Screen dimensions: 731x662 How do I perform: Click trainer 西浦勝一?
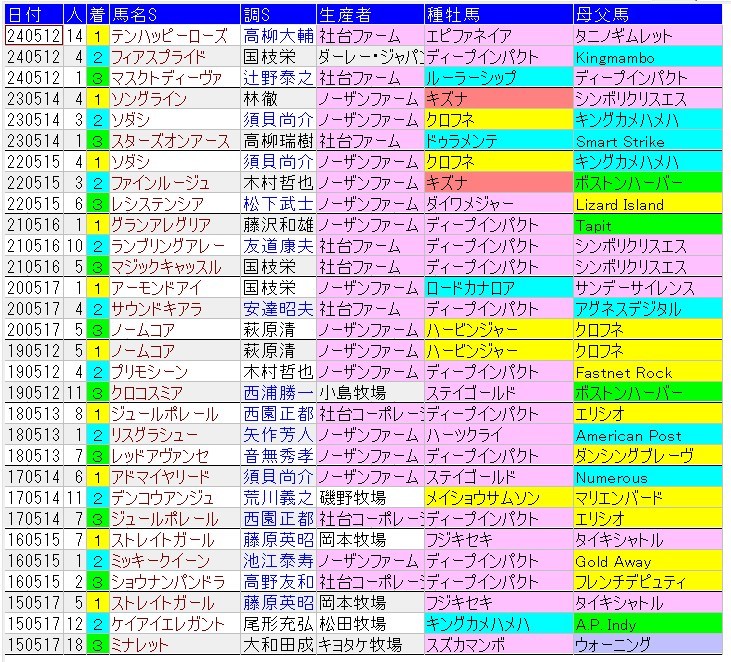tap(278, 393)
